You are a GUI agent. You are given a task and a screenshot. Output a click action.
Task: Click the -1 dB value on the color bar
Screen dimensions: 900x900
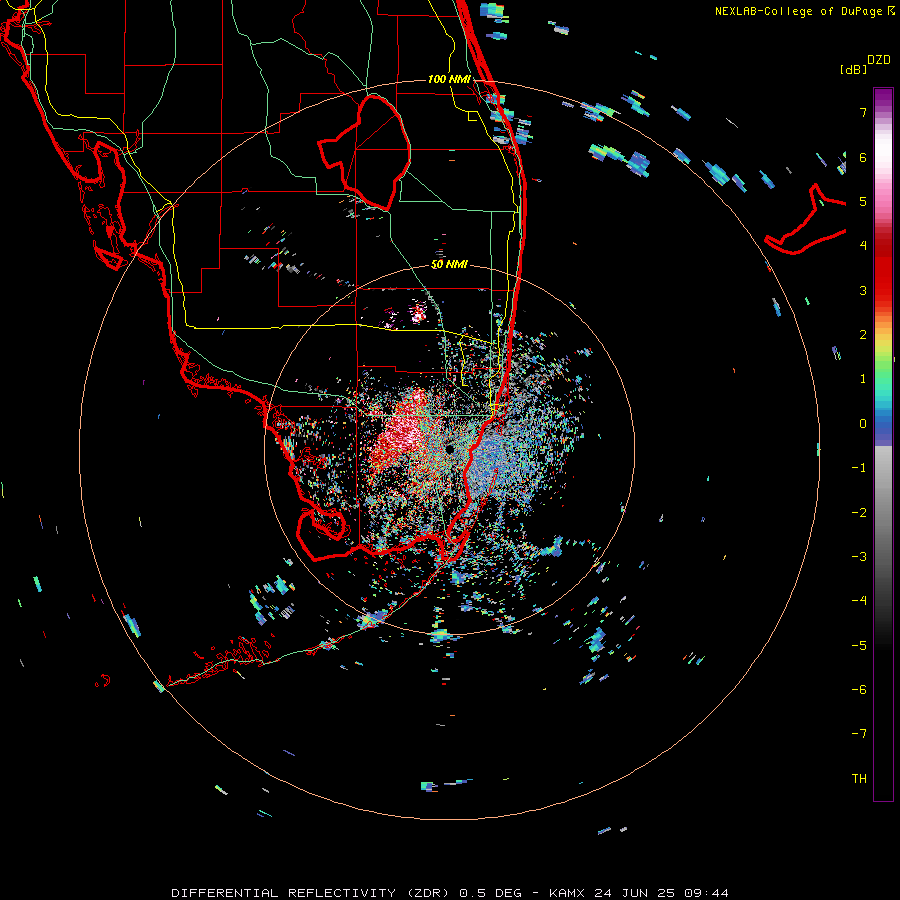pyautogui.click(x=859, y=468)
